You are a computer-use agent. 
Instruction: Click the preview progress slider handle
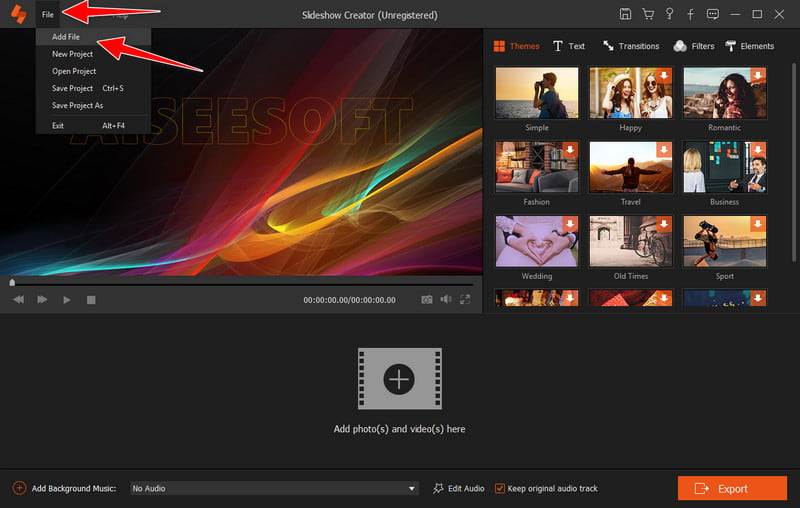click(x=12, y=282)
